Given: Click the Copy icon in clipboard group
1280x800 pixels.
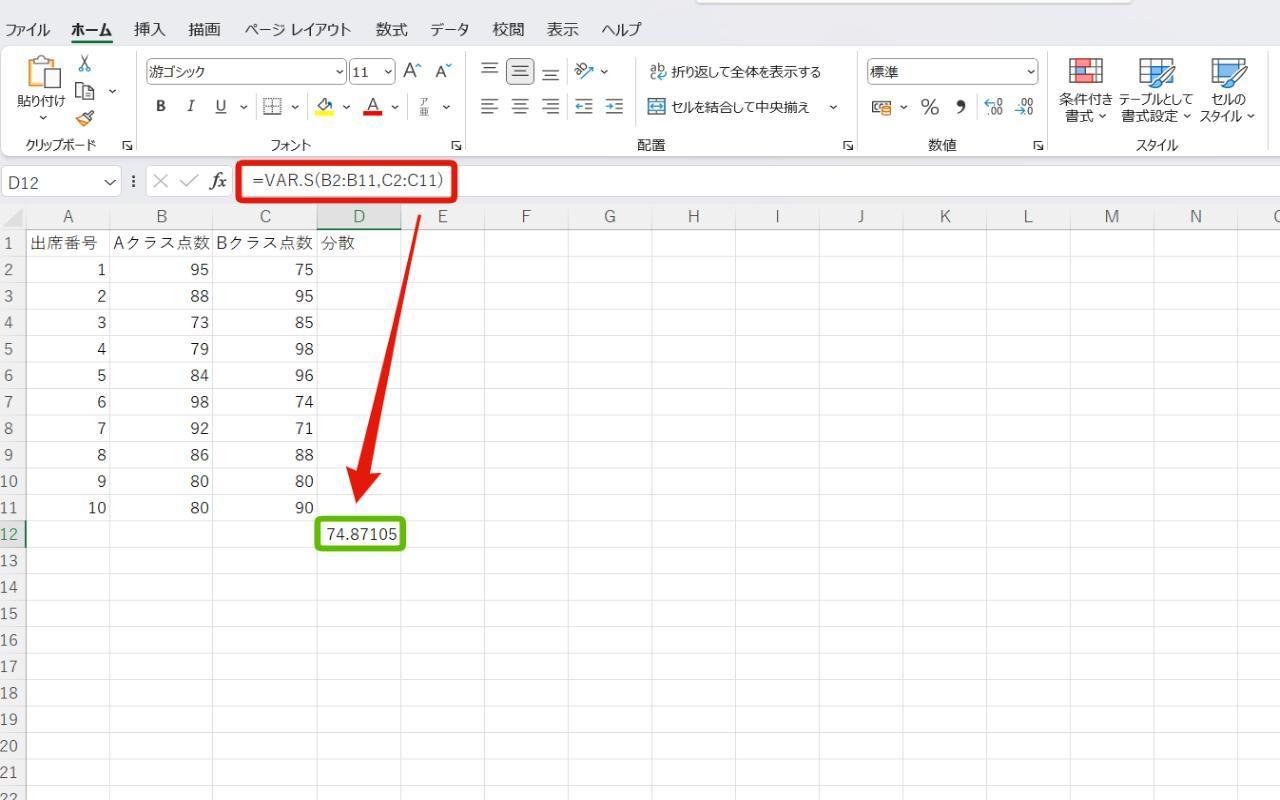Looking at the screenshot, I should [x=85, y=91].
